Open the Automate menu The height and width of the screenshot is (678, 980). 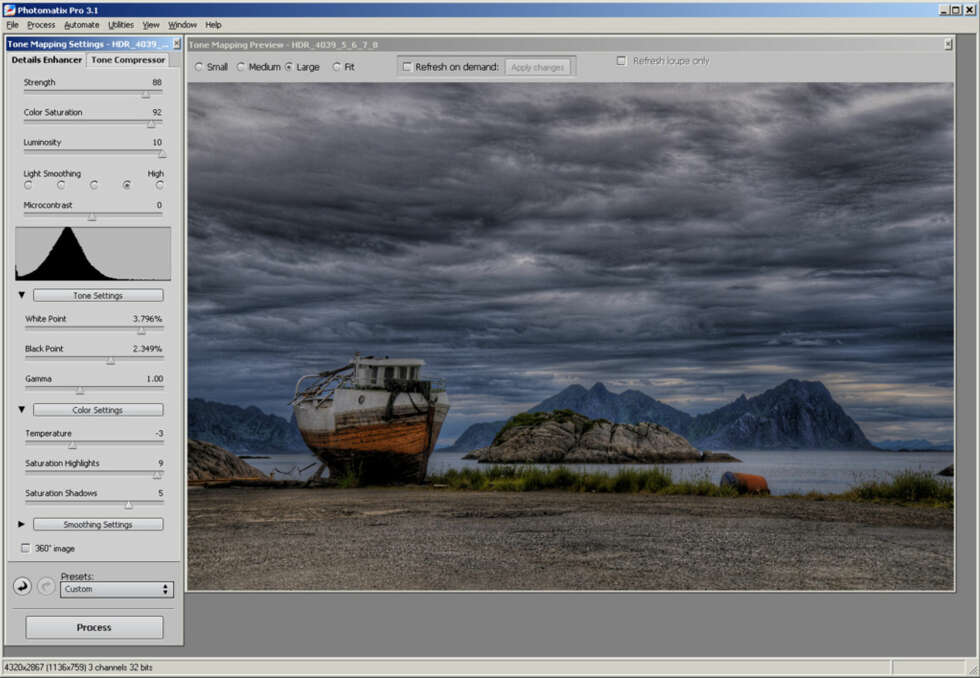pyautogui.click(x=82, y=25)
